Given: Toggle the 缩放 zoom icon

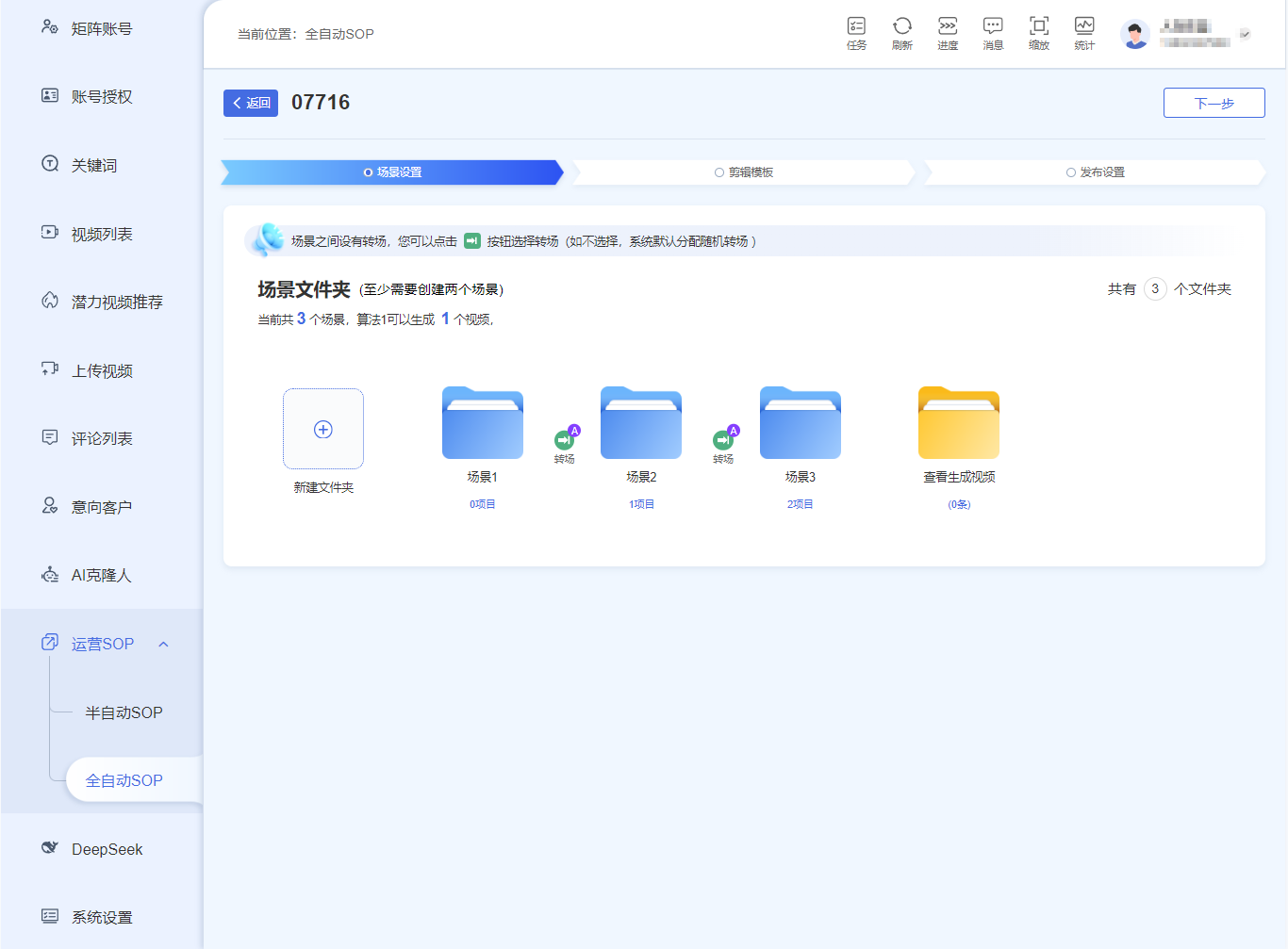Looking at the screenshot, I should click(1039, 33).
